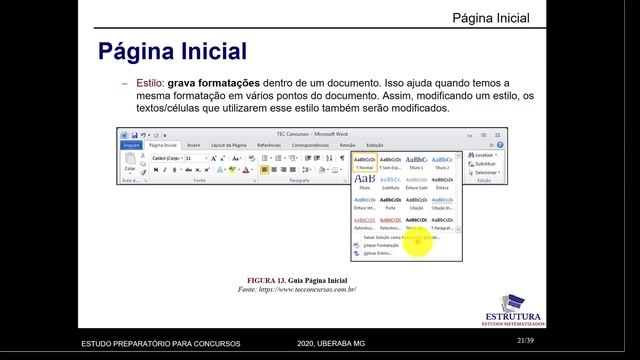Image resolution: width=640 pixels, height=360 pixels.
Task: Click the Text Effects icon
Action: pyautogui.click(x=220, y=170)
